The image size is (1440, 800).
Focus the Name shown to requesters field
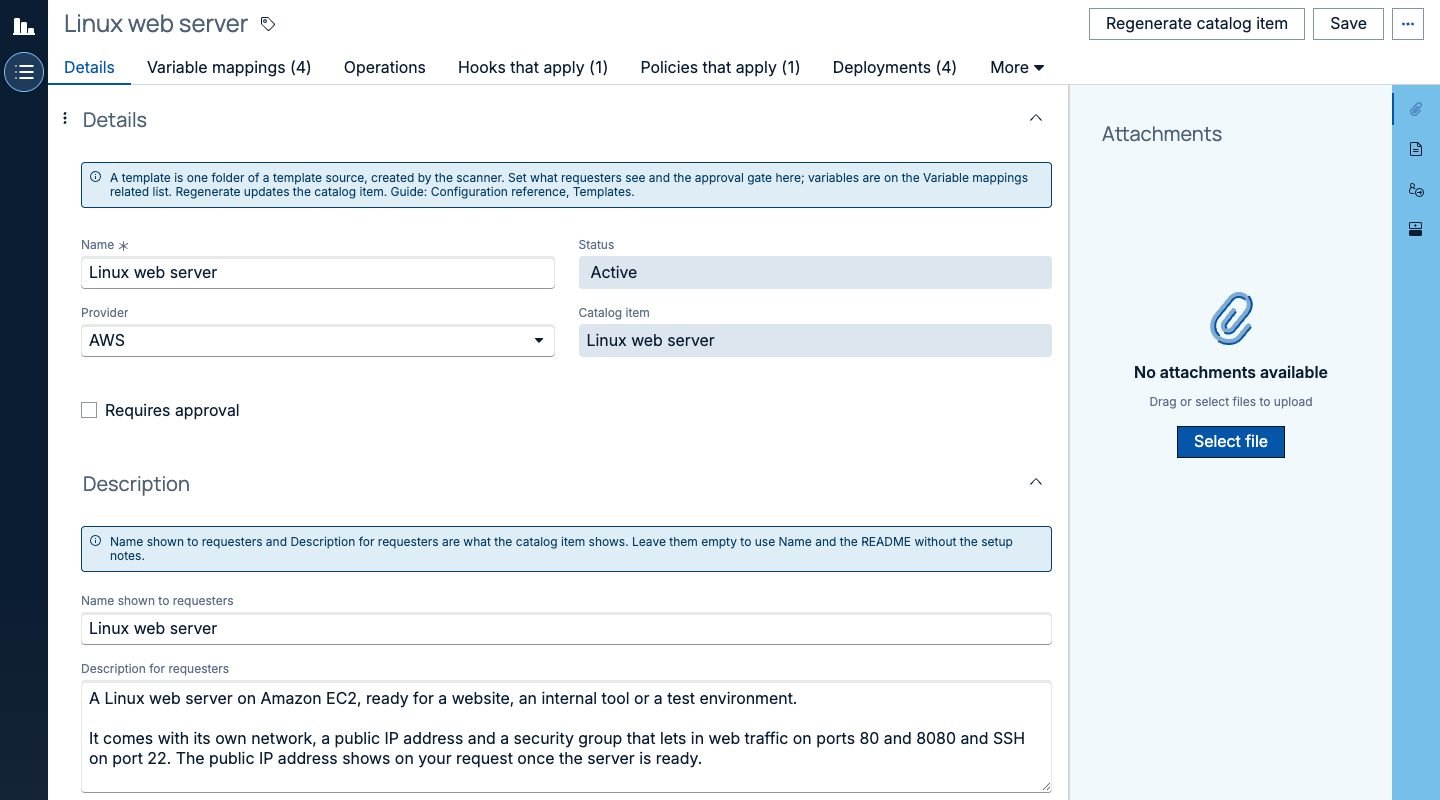tap(566, 628)
